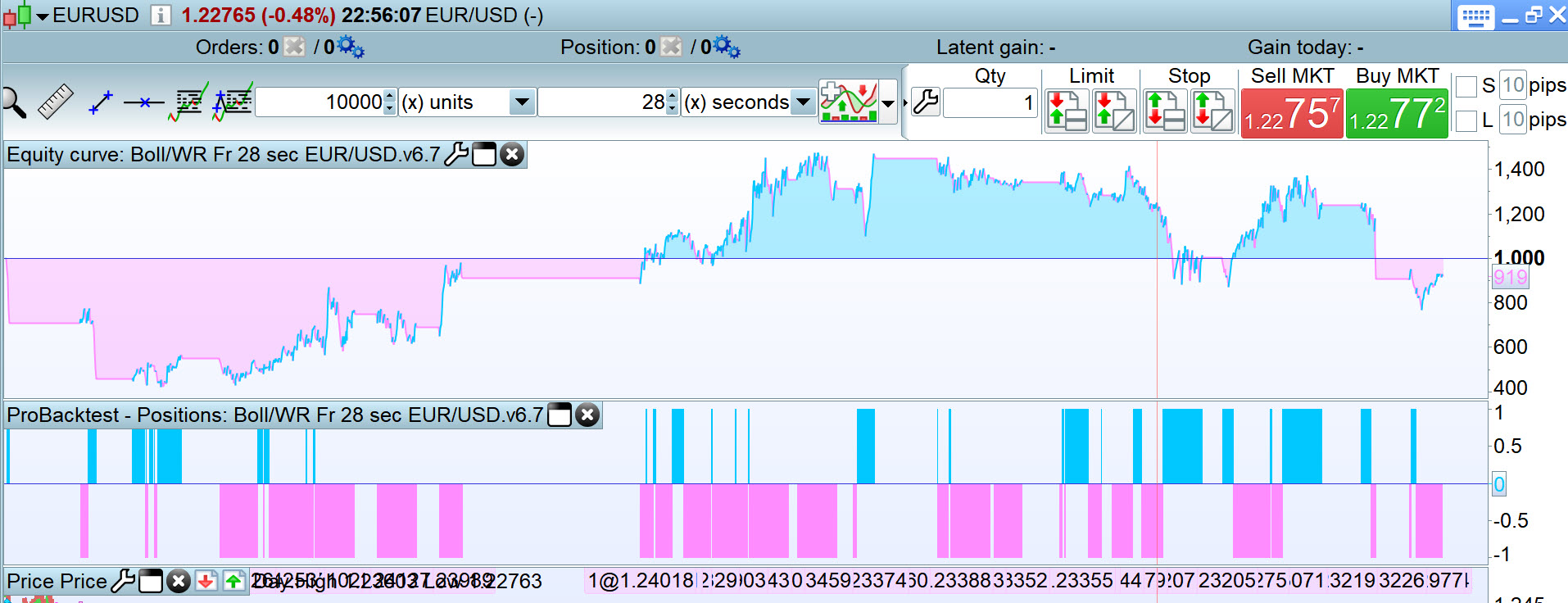Click the green up arrow in Price panel
This screenshot has width=1568, height=603.
pos(233,581)
